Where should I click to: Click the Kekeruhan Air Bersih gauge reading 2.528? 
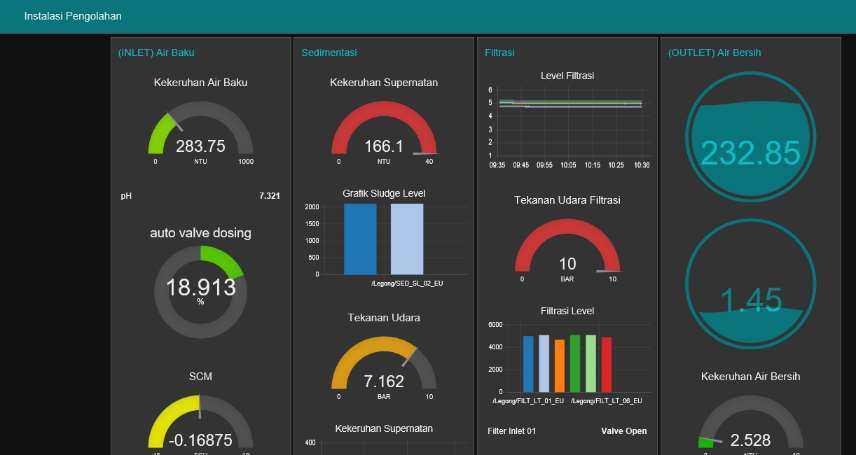tap(751, 425)
